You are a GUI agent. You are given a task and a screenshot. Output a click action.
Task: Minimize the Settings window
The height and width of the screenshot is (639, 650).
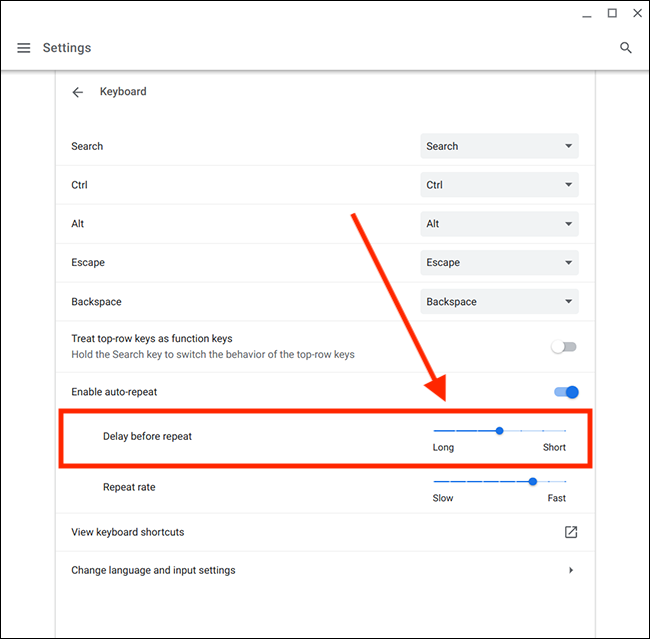point(584,13)
